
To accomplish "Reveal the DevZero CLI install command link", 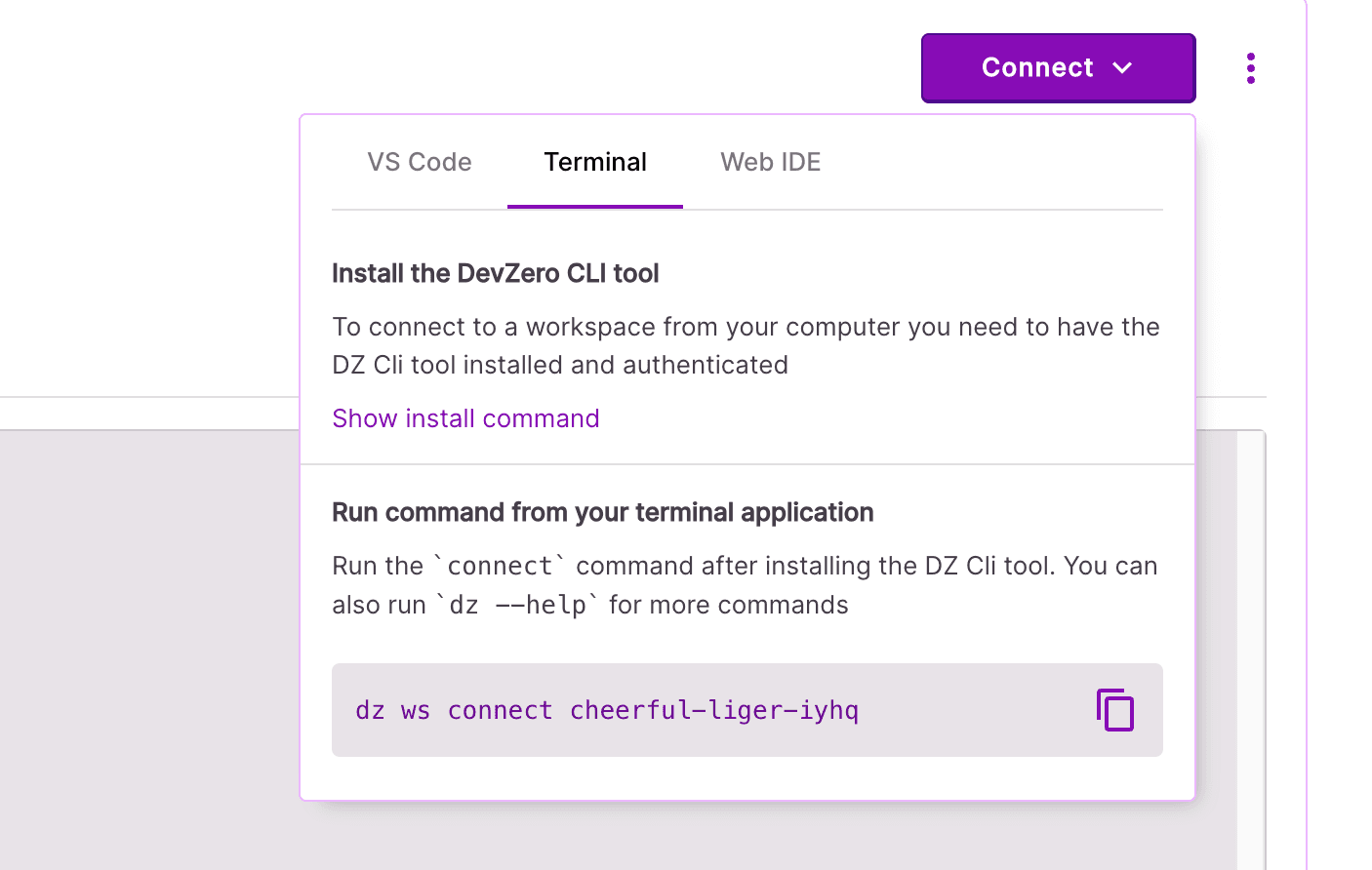I will click(465, 417).
